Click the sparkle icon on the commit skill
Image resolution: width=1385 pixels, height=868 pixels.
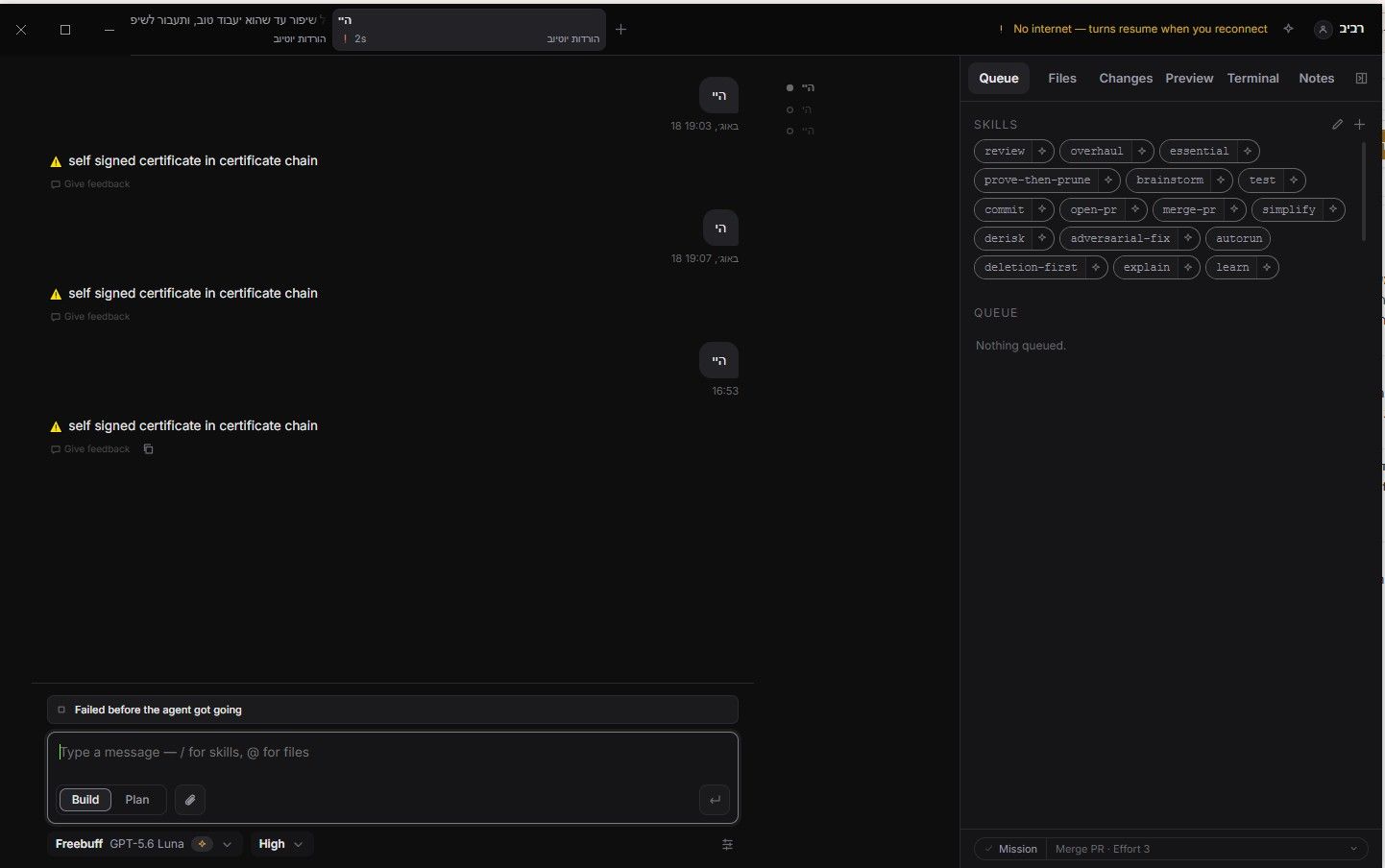[1042, 209]
